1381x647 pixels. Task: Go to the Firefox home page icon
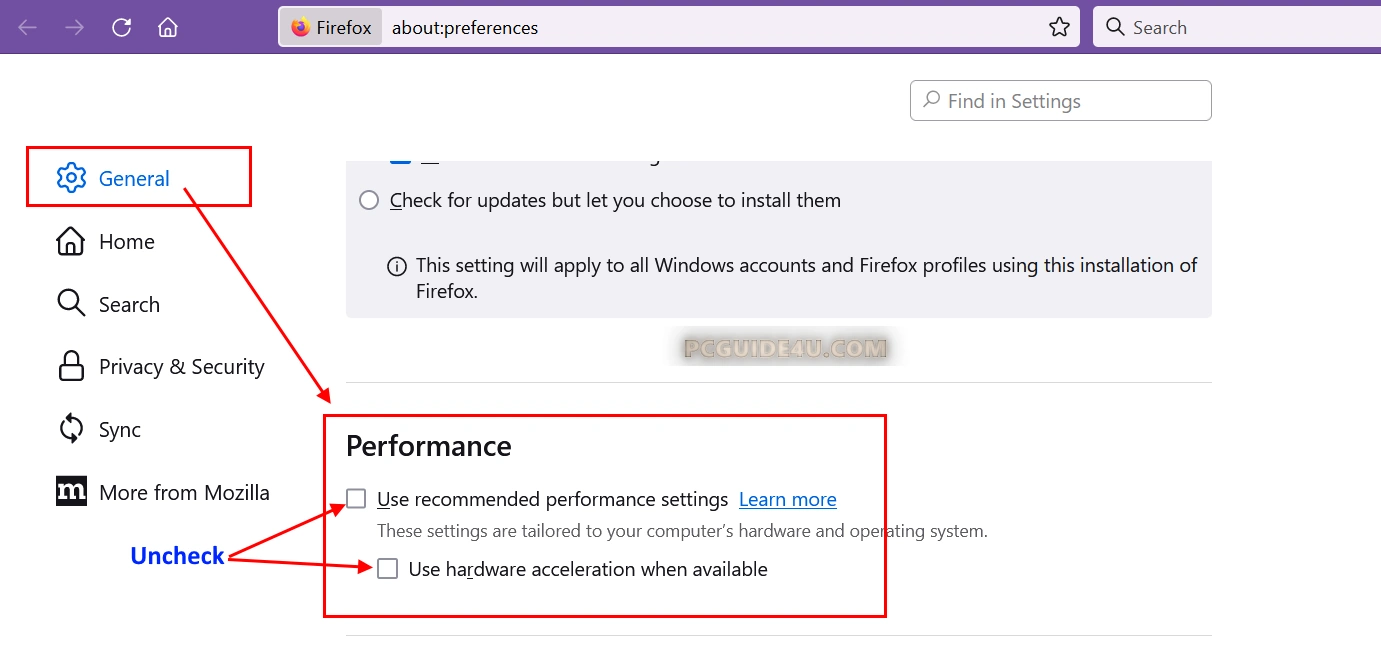pyautogui.click(x=168, y=27)
